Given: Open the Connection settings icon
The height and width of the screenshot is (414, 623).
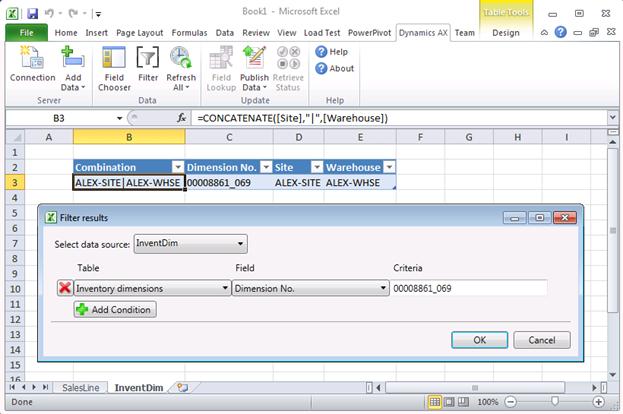Looking at the screenshot, I should (33, 64).
